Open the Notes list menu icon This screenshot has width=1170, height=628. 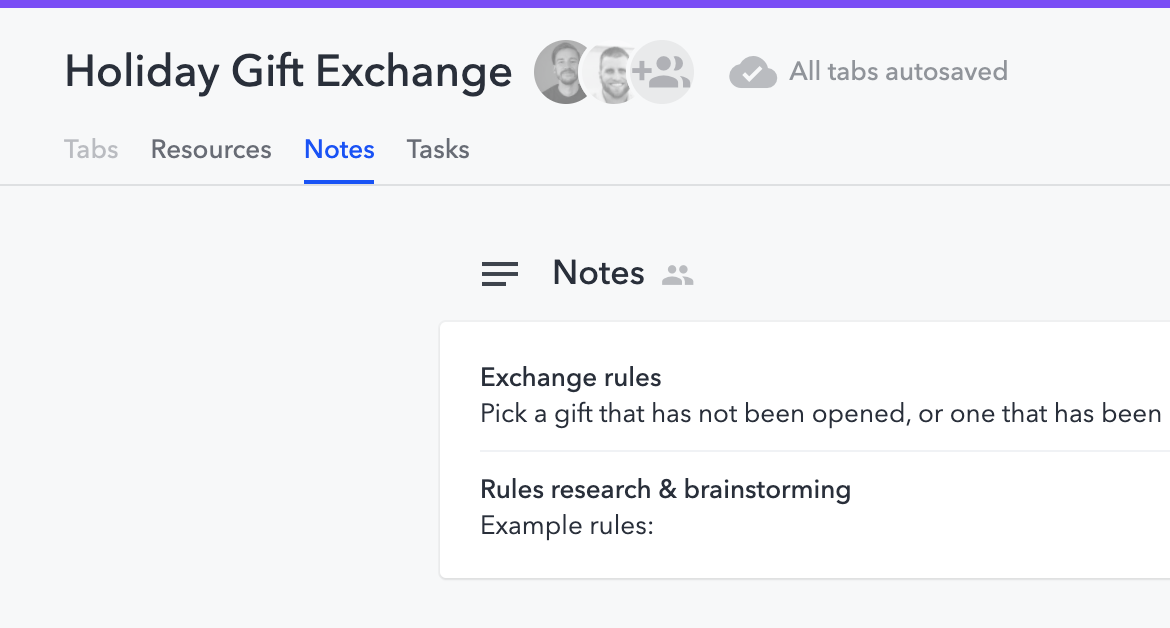pyautogui.click(x=500, y=274)
